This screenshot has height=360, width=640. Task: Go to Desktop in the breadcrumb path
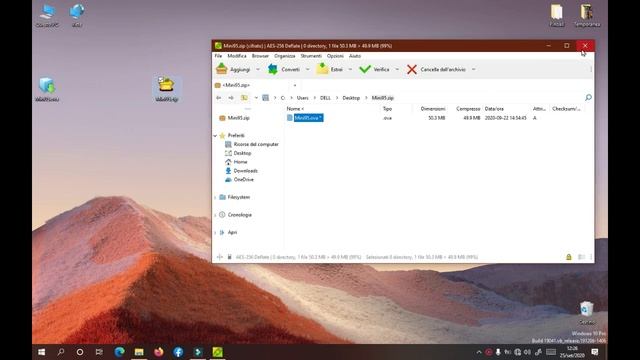point(351,98)
